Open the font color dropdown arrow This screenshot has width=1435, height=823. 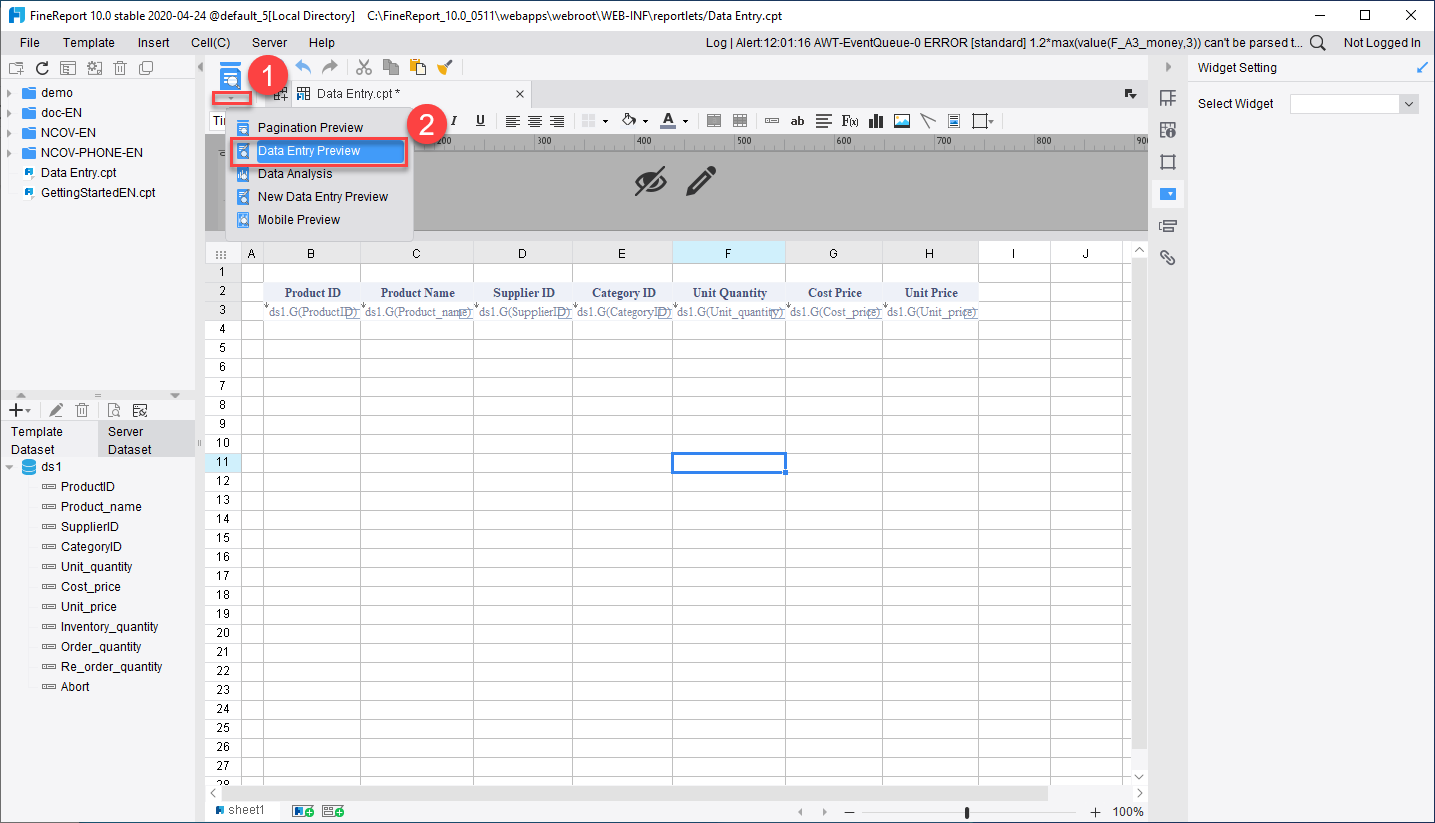coord(683,120)
